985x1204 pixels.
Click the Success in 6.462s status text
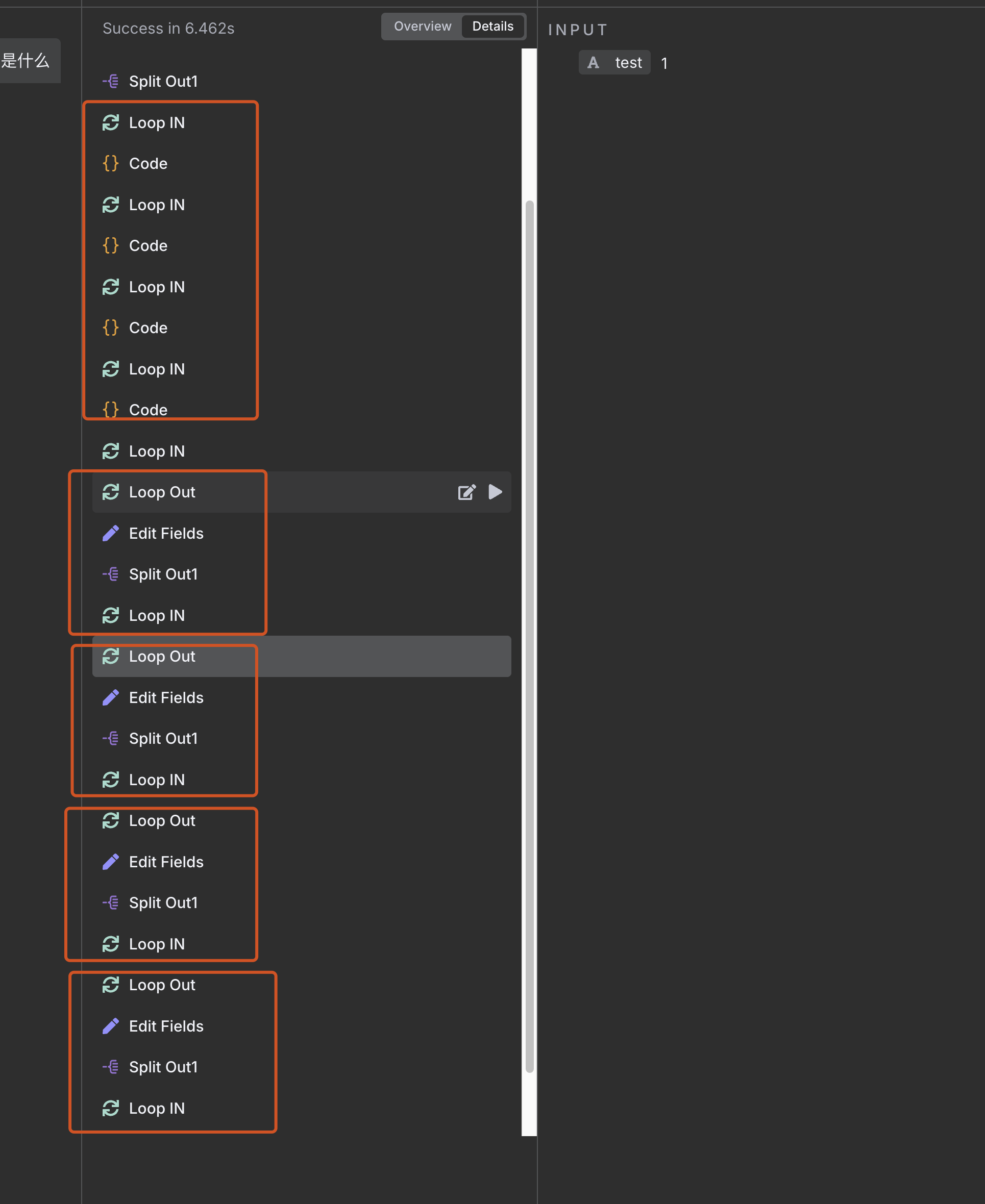[168, 28]
